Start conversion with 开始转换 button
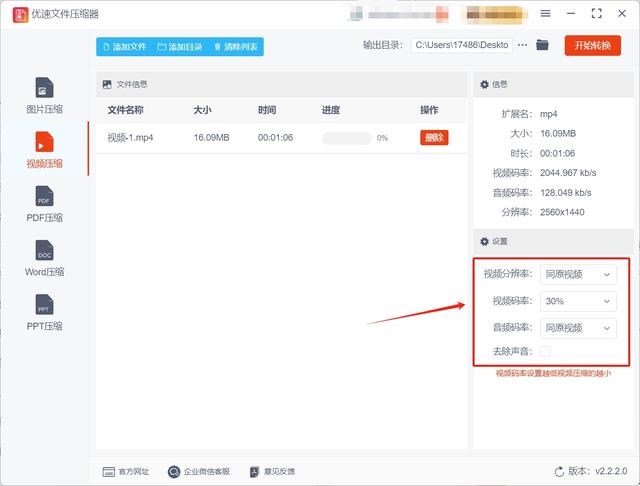 point(593,45)
